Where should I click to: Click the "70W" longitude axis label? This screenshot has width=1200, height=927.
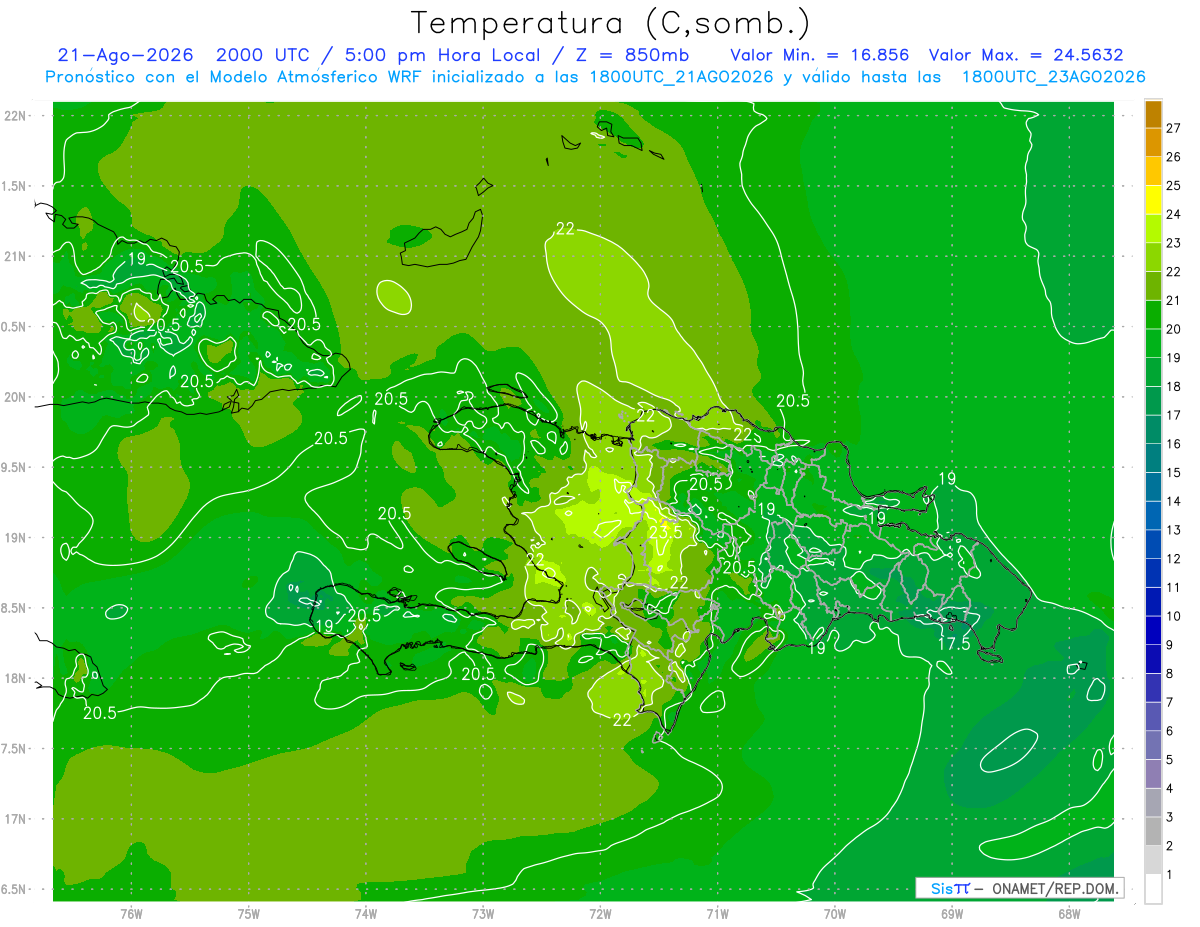[x=835, y=913]
